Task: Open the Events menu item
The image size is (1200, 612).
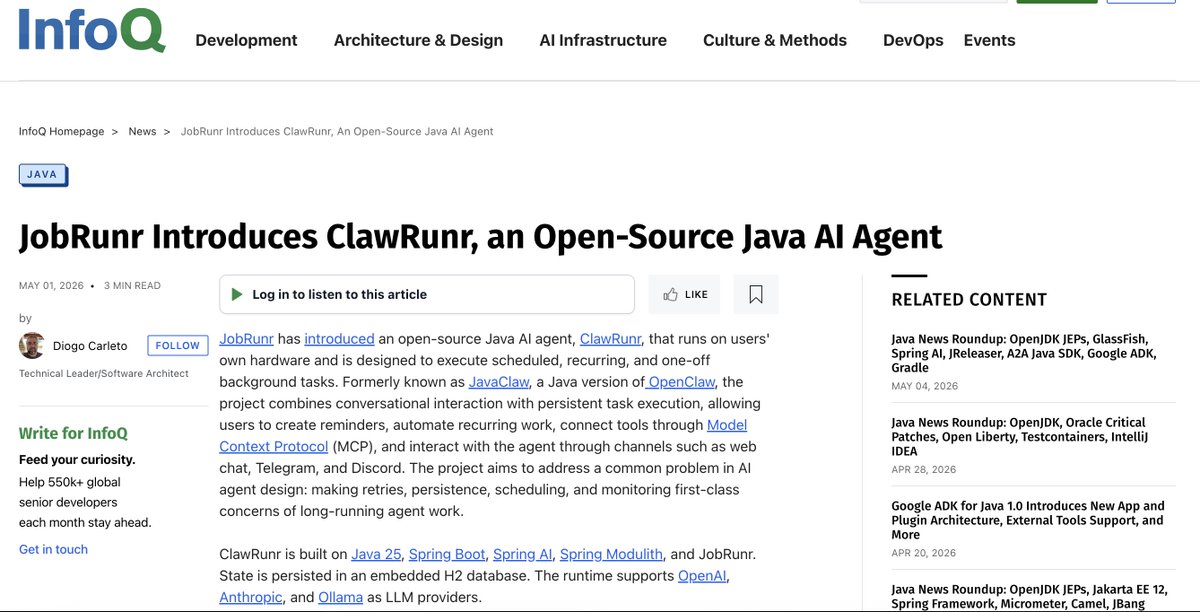Action: 989,40
